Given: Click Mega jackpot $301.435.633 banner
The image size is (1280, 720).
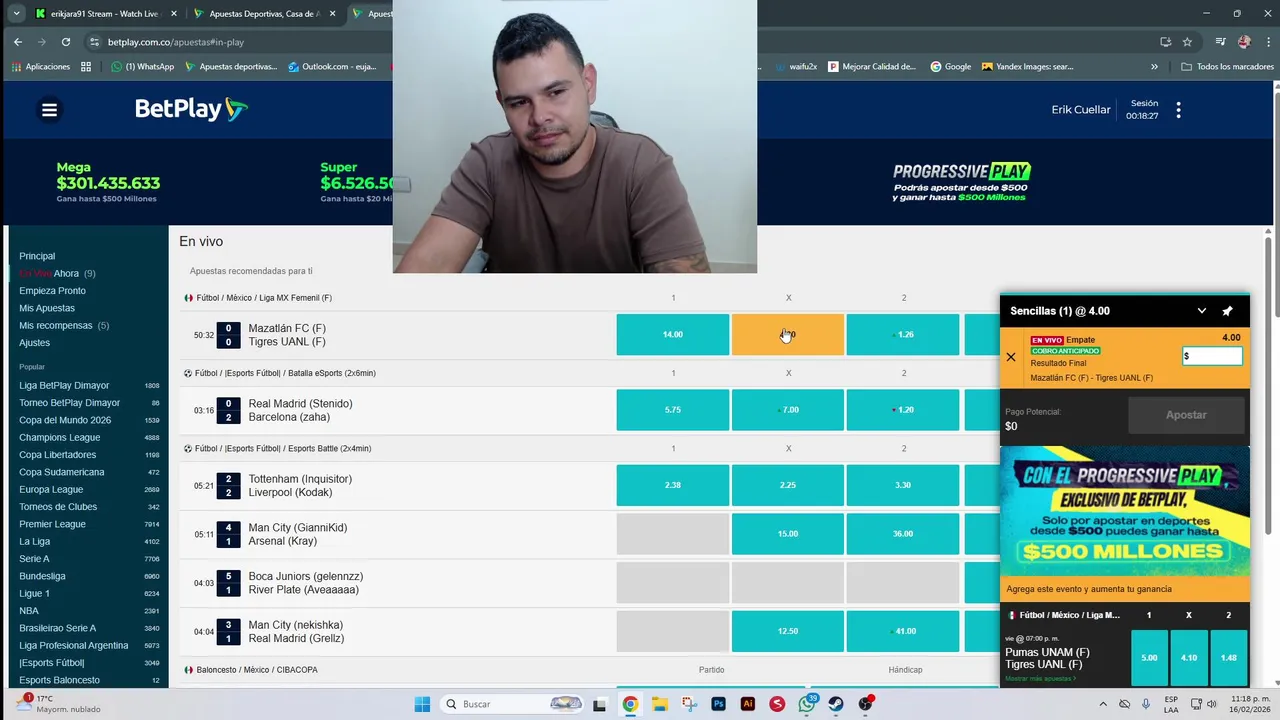Looking at the screenshot, I should [108, 182].
